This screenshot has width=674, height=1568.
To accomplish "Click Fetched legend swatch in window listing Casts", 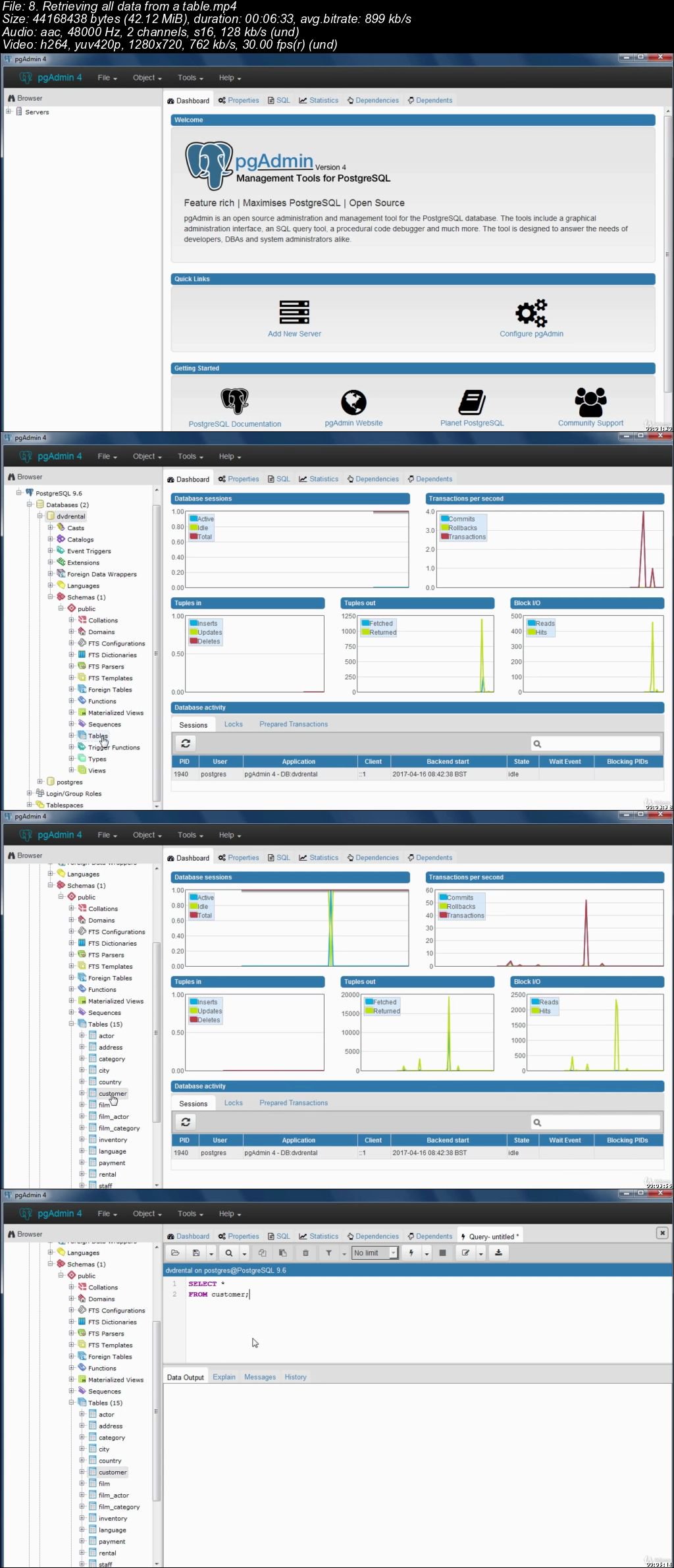I will [365, 623].
